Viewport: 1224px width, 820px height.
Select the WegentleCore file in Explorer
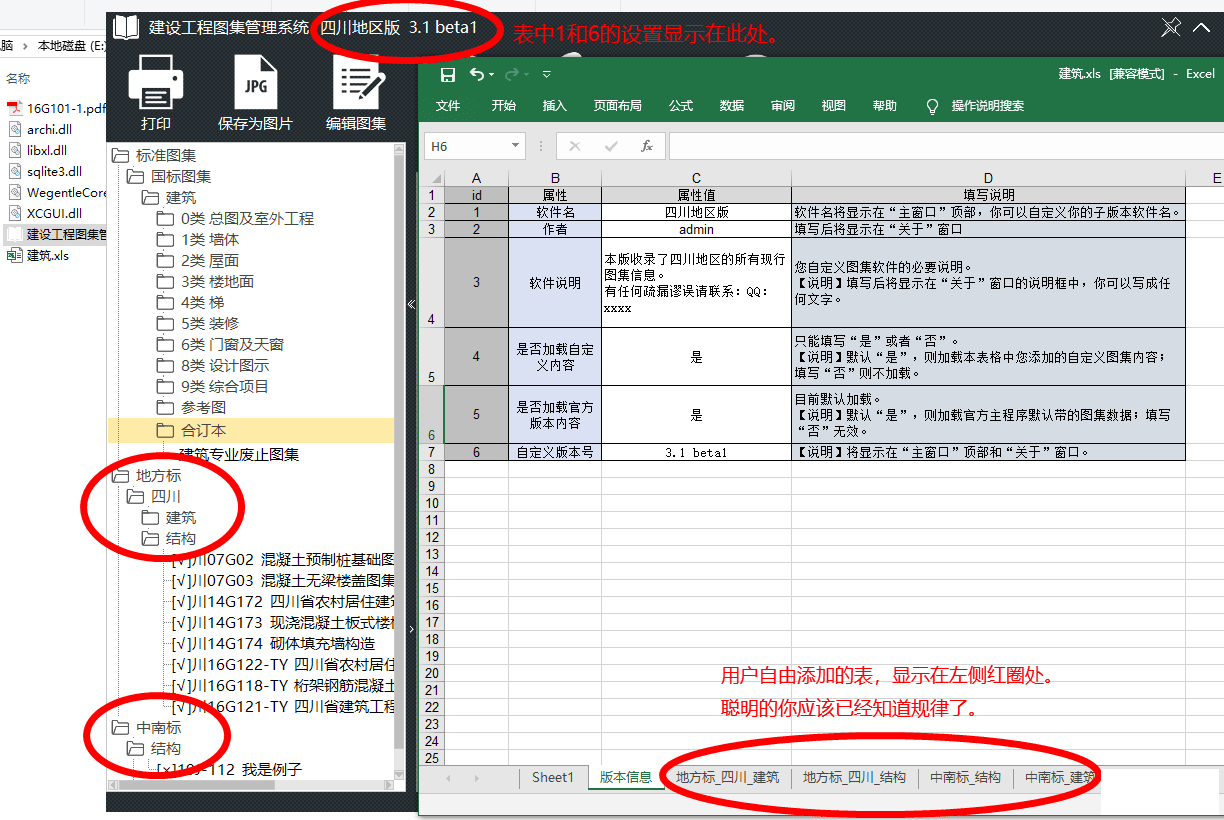coord(56,192)
